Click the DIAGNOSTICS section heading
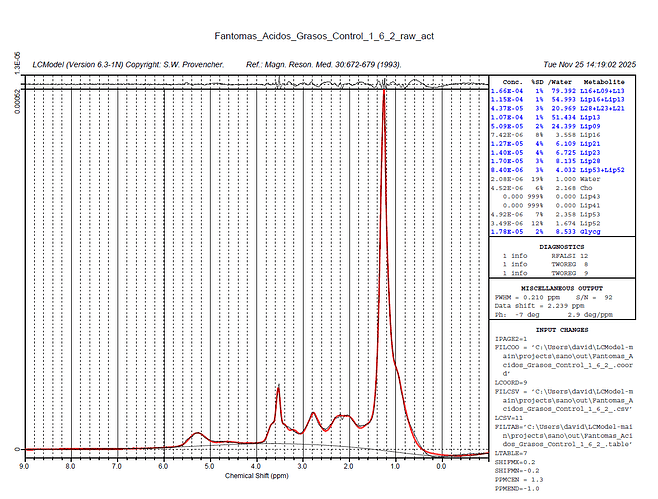Viewport: 658px width, 499px height. (571, 243)
